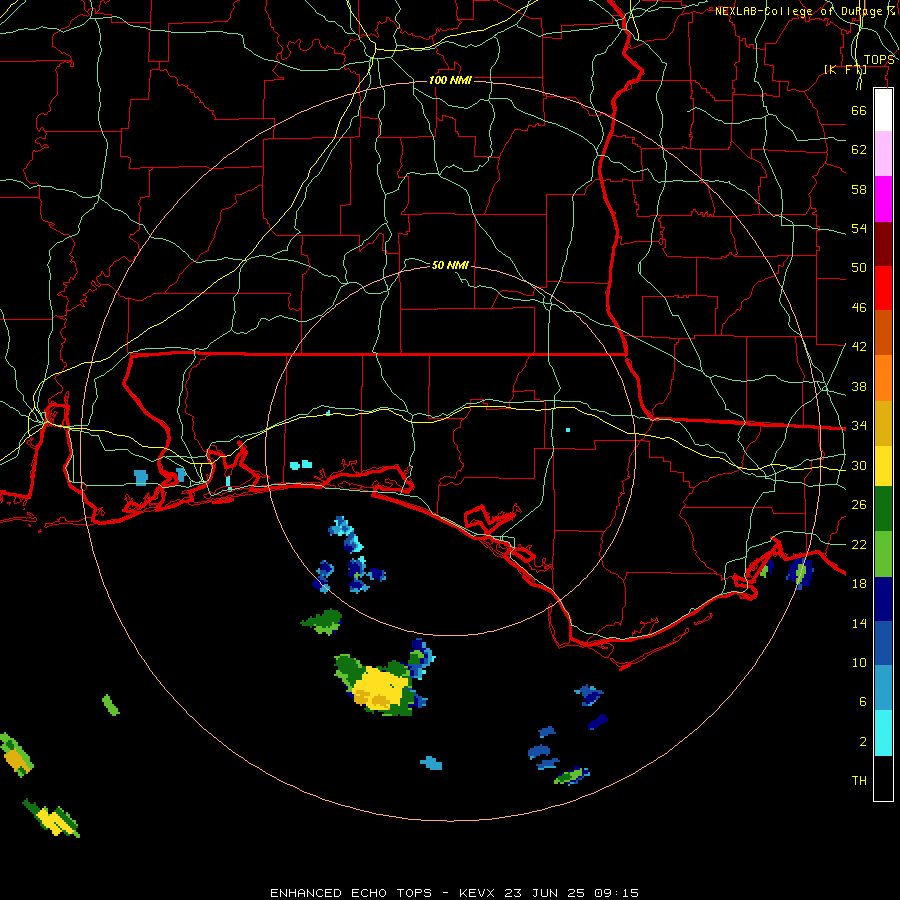
Task: Select the magenta legend color block
Action: (883, 199)
